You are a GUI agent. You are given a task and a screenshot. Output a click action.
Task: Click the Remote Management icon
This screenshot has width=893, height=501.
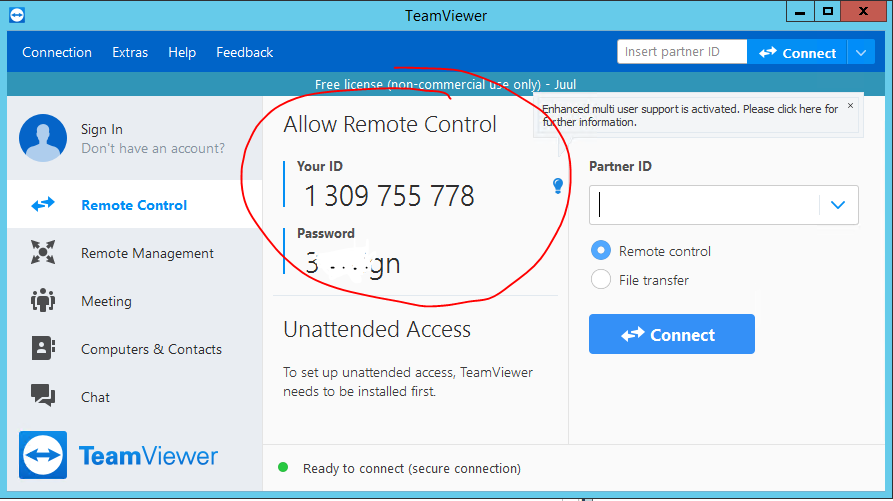[43, 252]
